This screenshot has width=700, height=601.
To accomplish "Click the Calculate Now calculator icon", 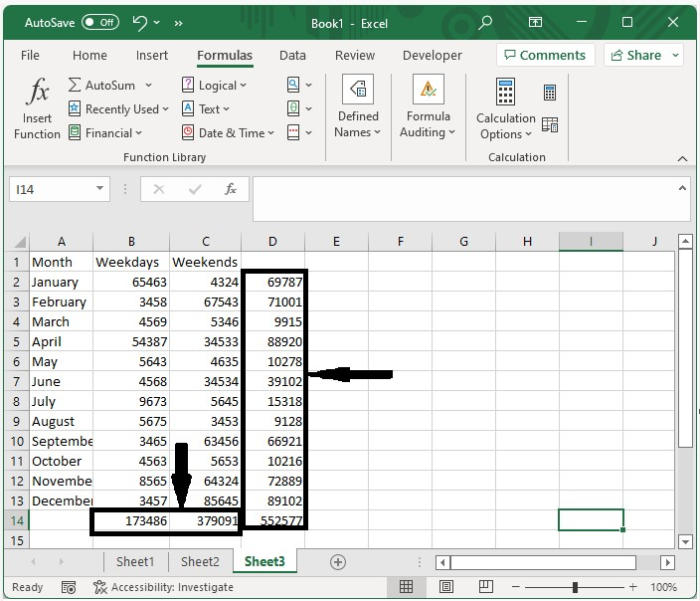I will click(550, 92).
